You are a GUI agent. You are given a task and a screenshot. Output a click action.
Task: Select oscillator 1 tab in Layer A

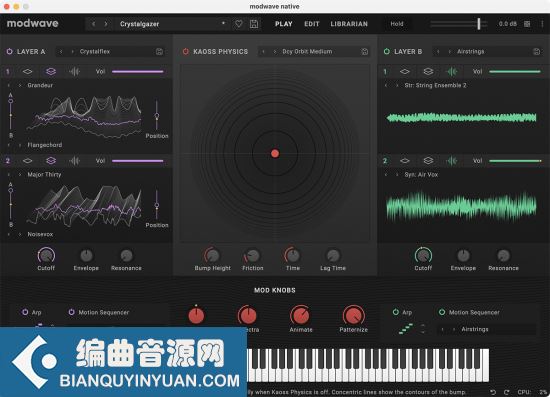pos(8,72)
